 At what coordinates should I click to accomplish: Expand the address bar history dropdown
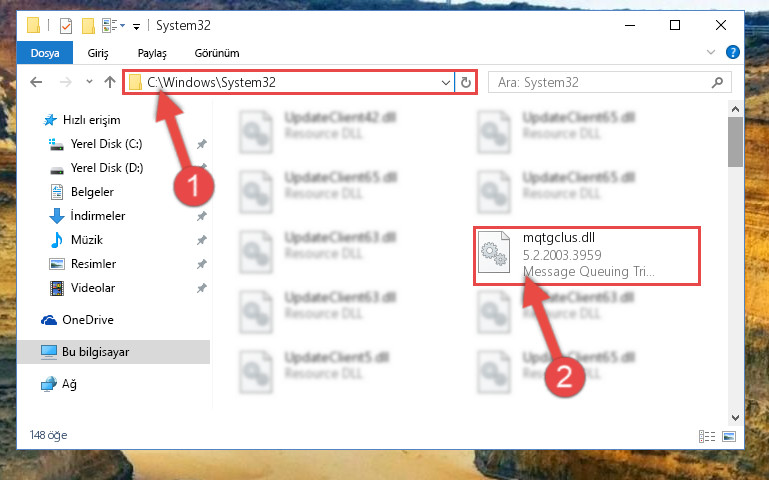[x=445, y=82]
